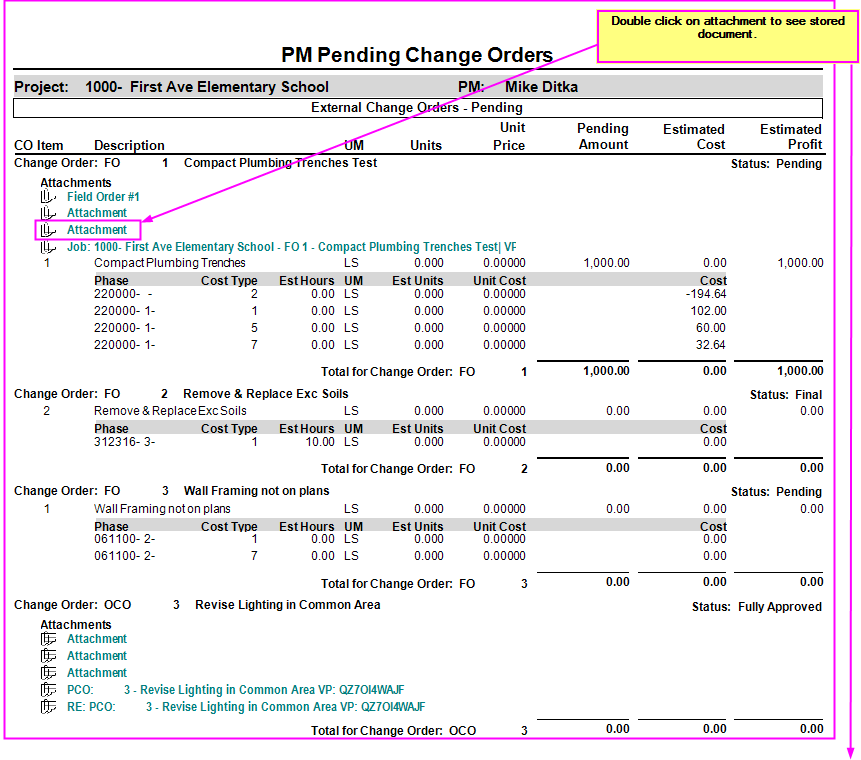Click the Estimated Cost column header
Viewport: 861px width, 760px height.
click(x=694, y=137)
